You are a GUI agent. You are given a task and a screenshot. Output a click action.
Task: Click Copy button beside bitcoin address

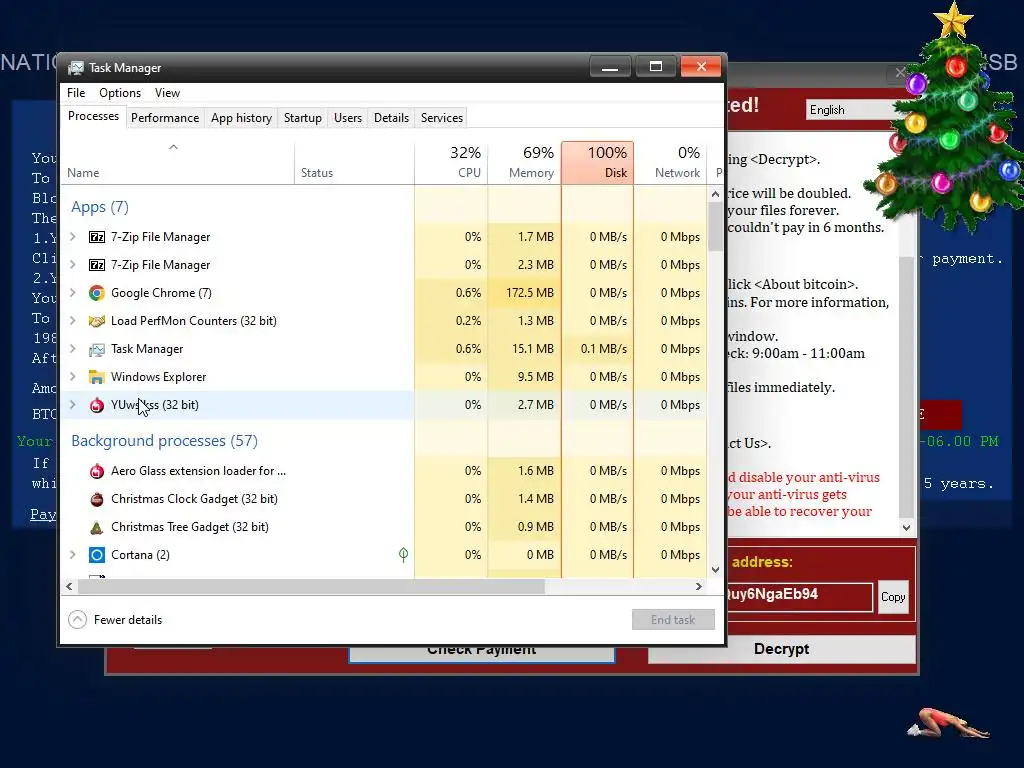[x=893, y=597]
